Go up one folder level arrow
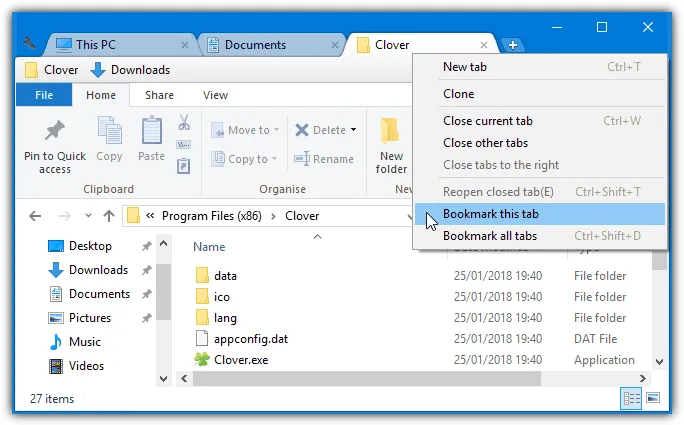 click(x=109, y=216)
